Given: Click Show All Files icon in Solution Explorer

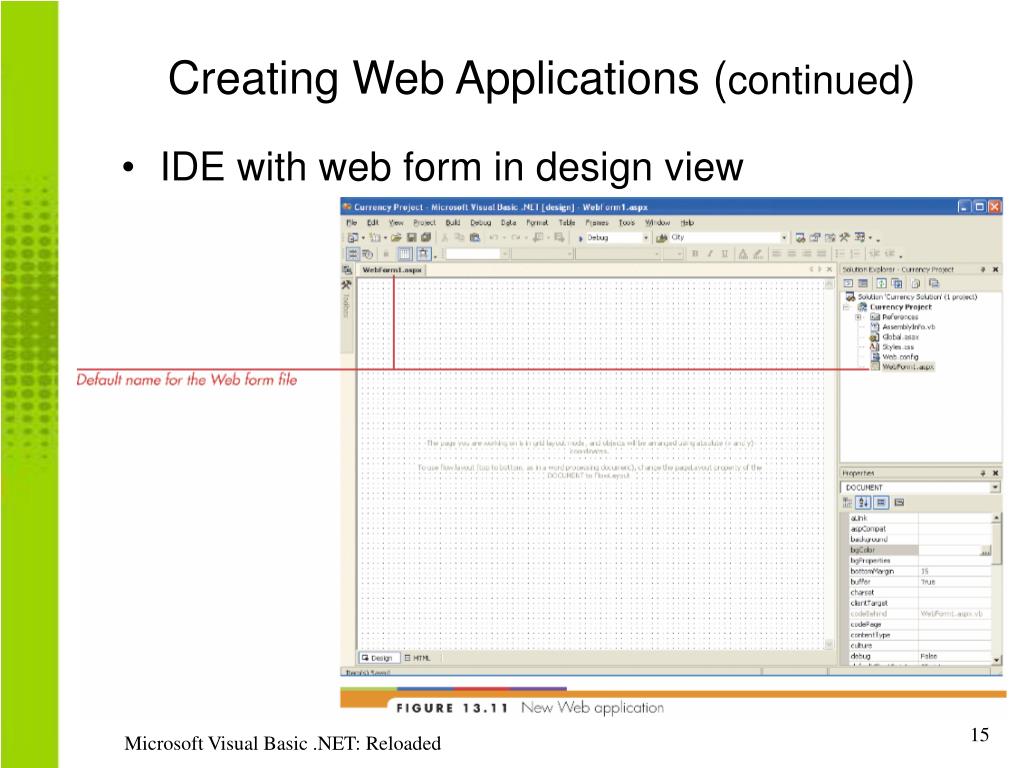Looking at the screenshot, I should [x=916, y=283].
